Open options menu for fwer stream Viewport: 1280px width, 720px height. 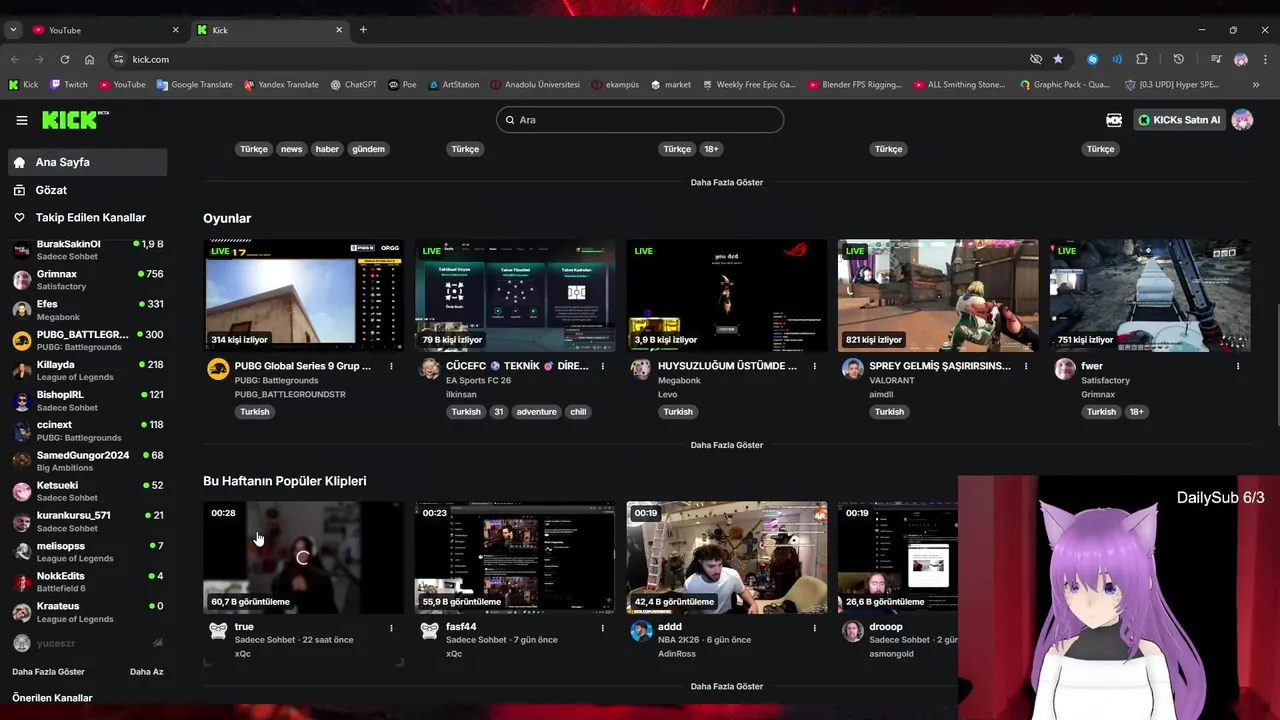coord(1238,367)
